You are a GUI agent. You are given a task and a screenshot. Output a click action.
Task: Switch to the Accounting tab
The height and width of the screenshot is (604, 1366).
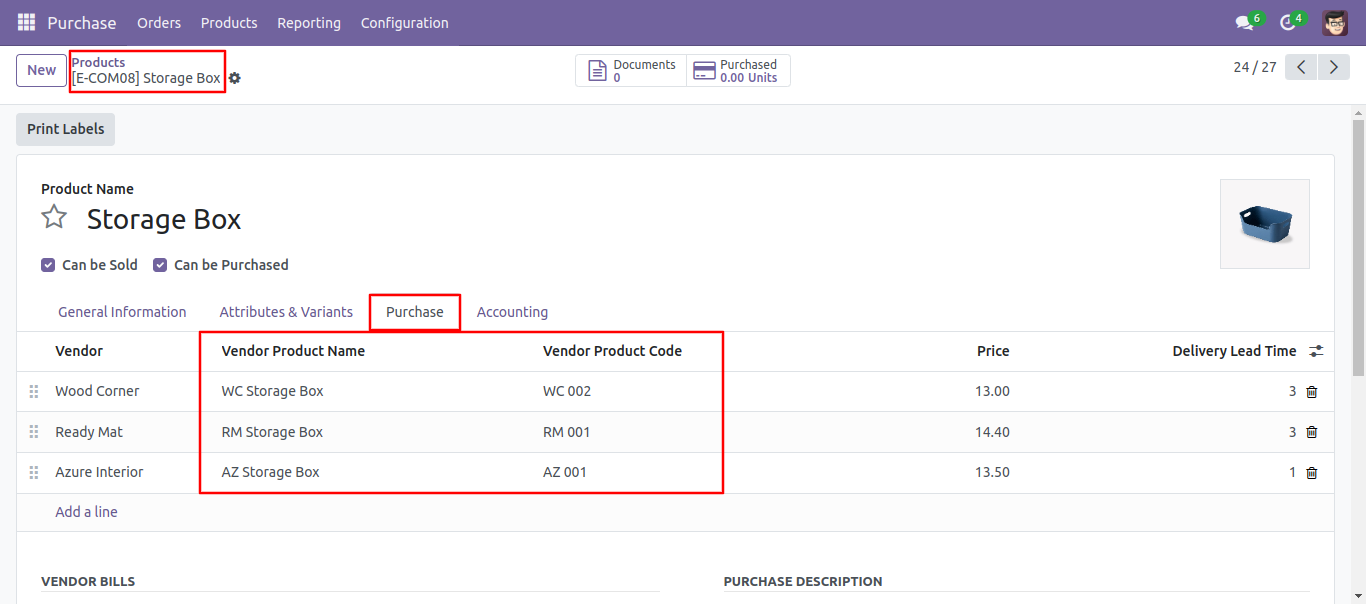click(512, 312)
